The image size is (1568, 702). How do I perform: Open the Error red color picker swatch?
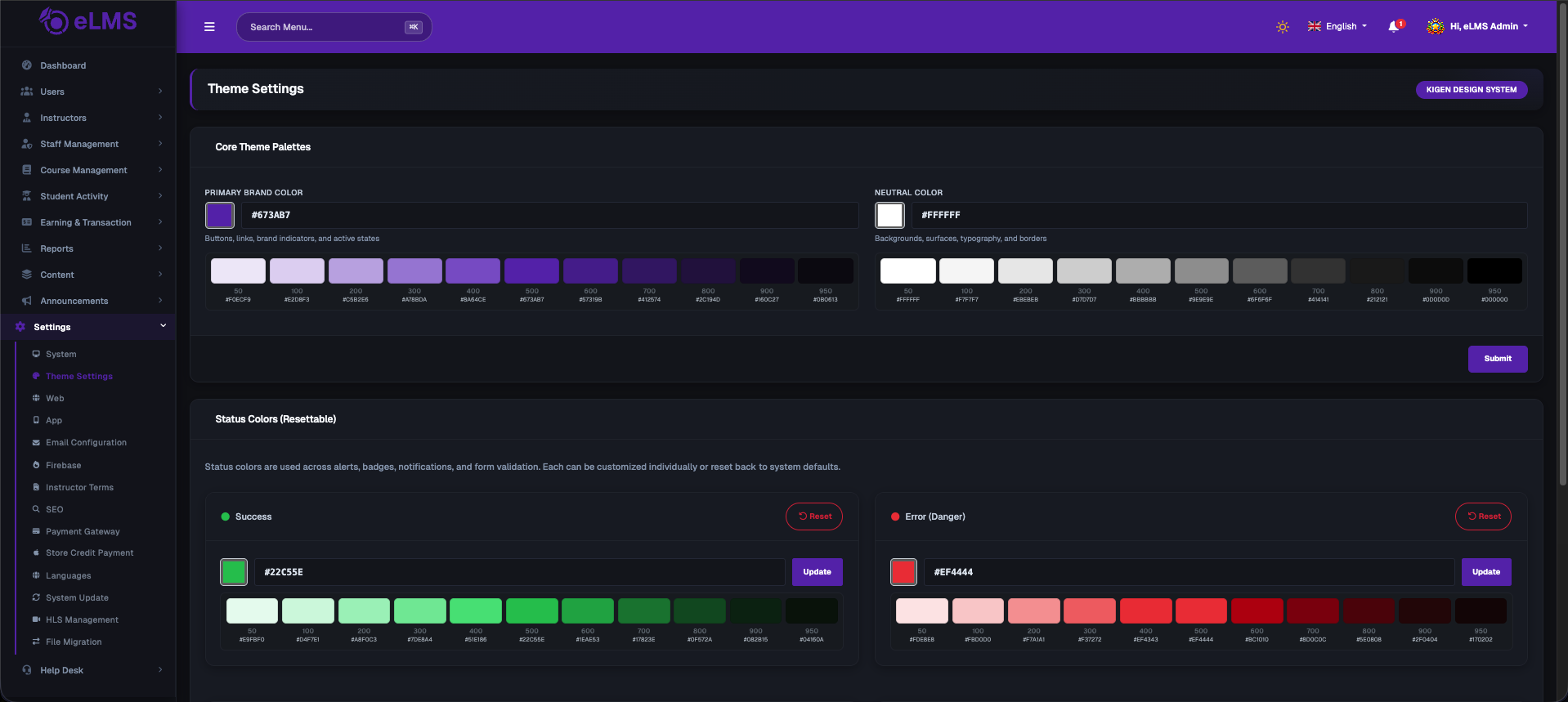pos(903,572)
